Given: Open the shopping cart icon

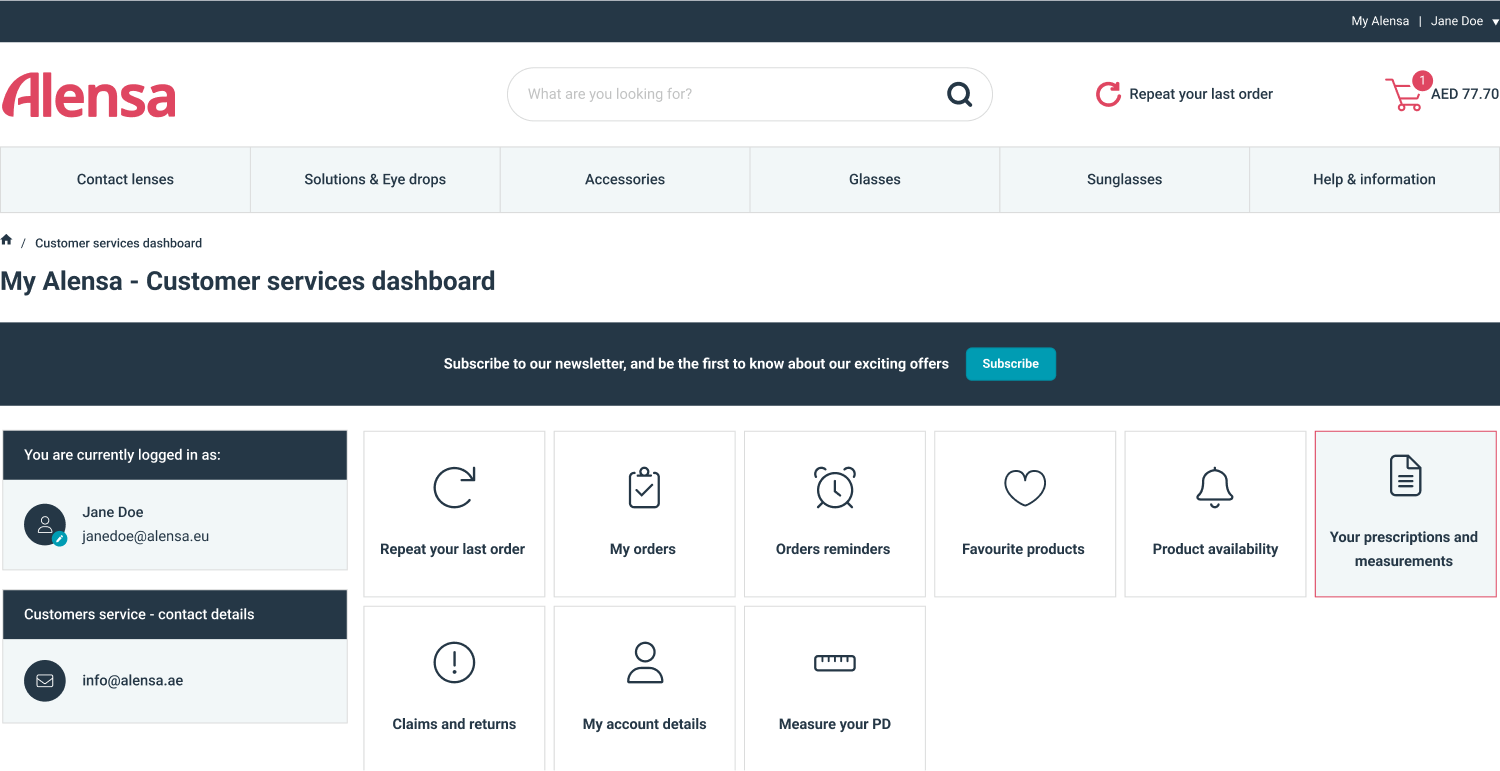Looking at the screenshot, I should click(1404, 95).
